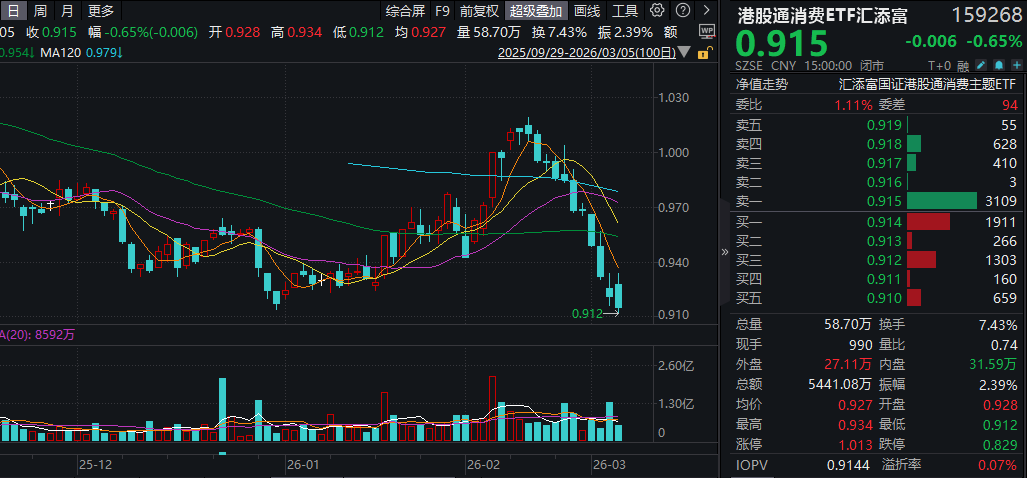Image resolution: width=1027 pixels, height=478 pixels.
Task: Toggle 前复权 price adjustment
Action: click(480, 12)
